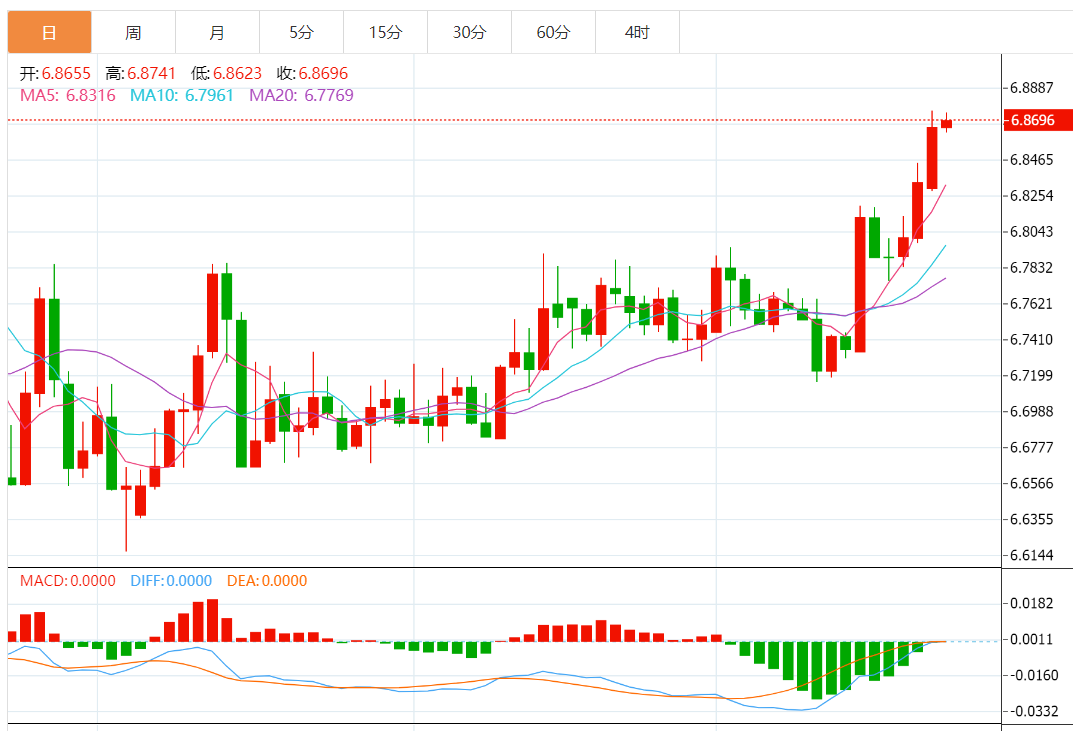Open the 4时 timeframe tab
The width and height of the screenshot is (1073, 731).
pyautogui.click(x=637, y=32)
